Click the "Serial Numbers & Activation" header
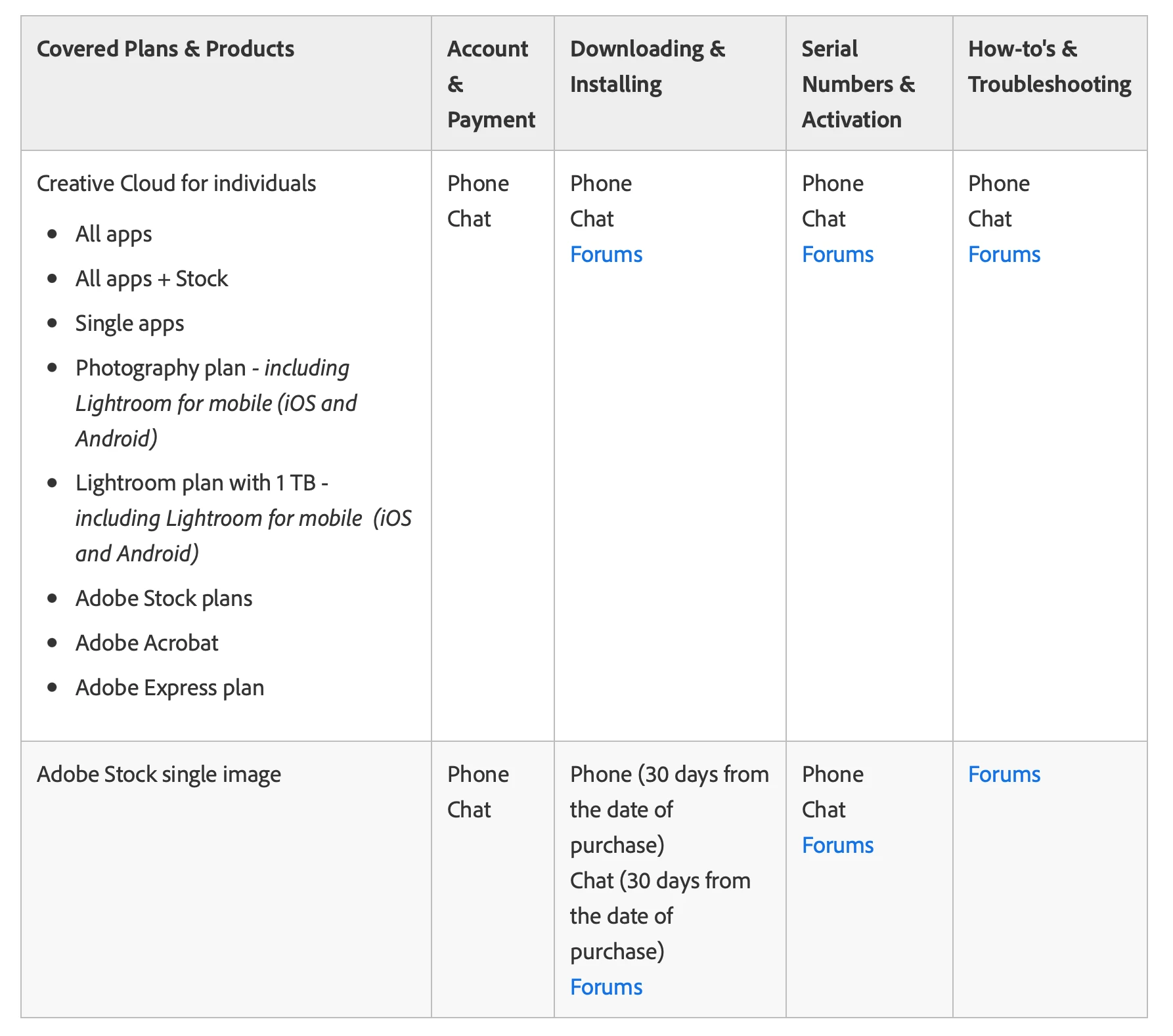The height and width of the screenshot is (1036, 1173). (858, 84)
